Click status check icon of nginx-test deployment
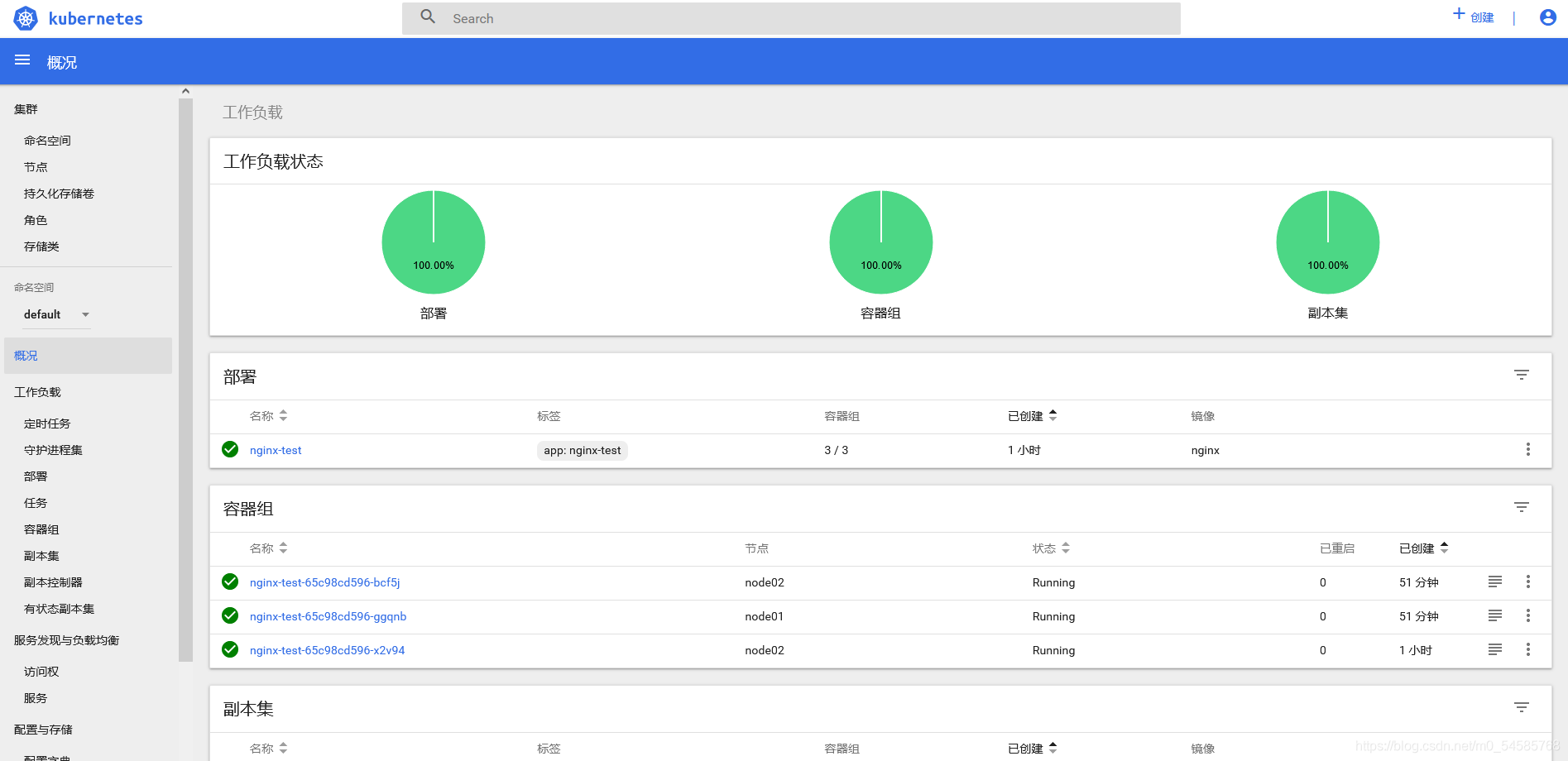This screenshot has width=1568, height=761. [x=230, y=449]
